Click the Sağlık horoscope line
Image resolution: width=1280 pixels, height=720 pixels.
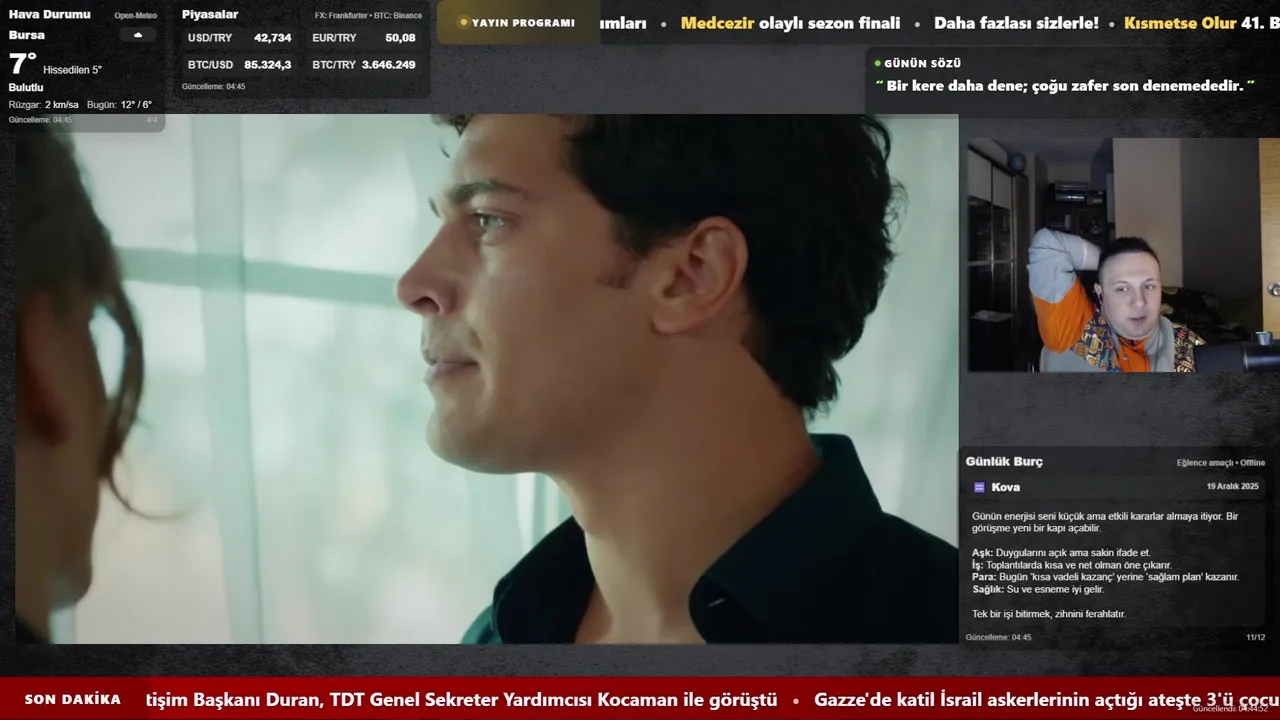(x=1038, y=590)
